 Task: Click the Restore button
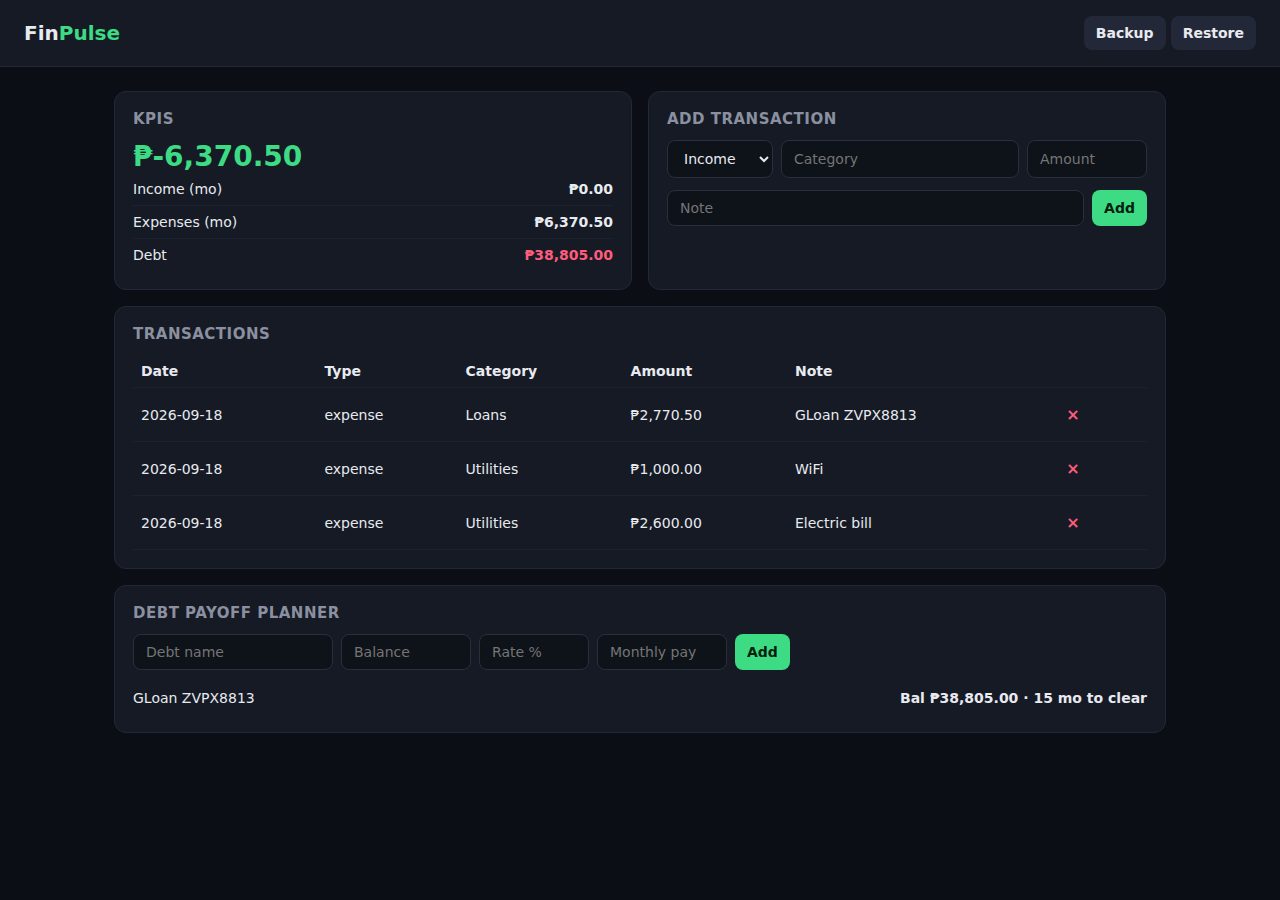coord(1213,33)
